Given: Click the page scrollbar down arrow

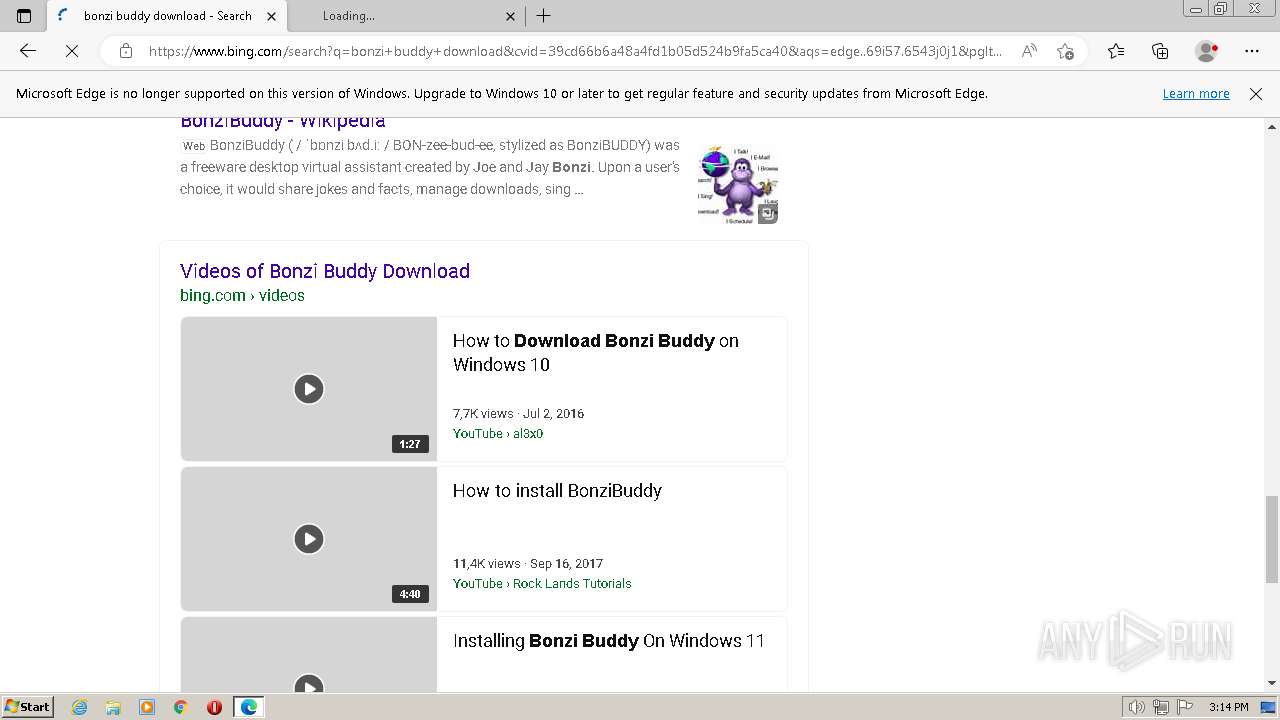Looking at the screenshot, I should (1271, 683).
